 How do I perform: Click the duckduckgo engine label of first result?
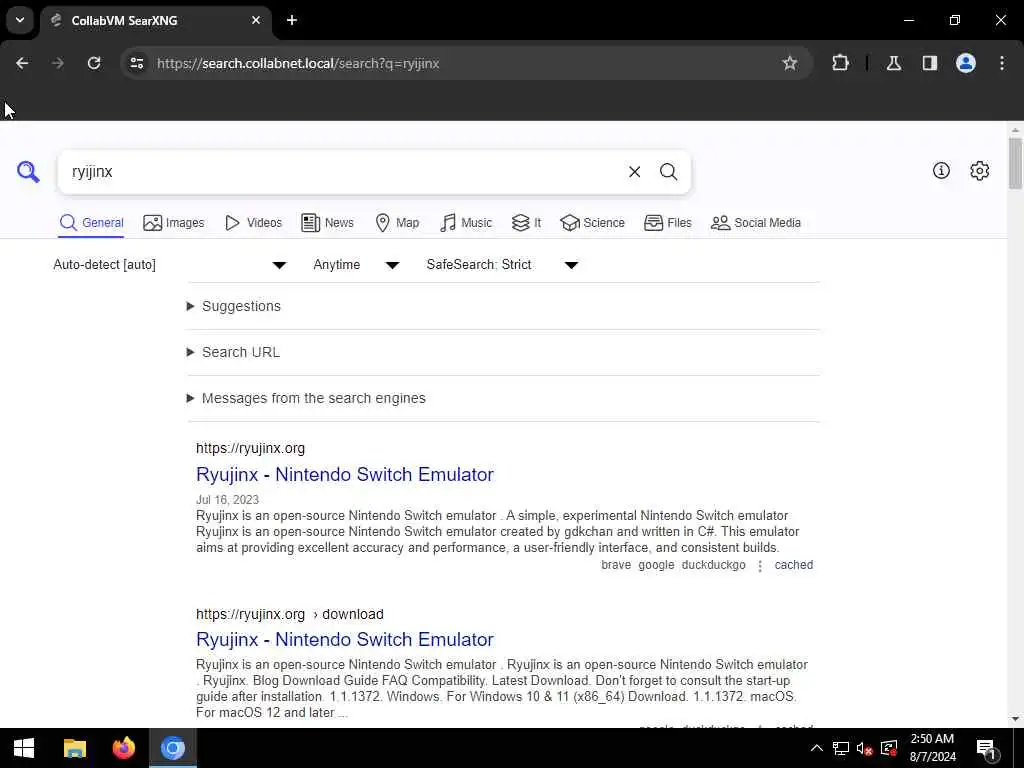tap(714, 565)
